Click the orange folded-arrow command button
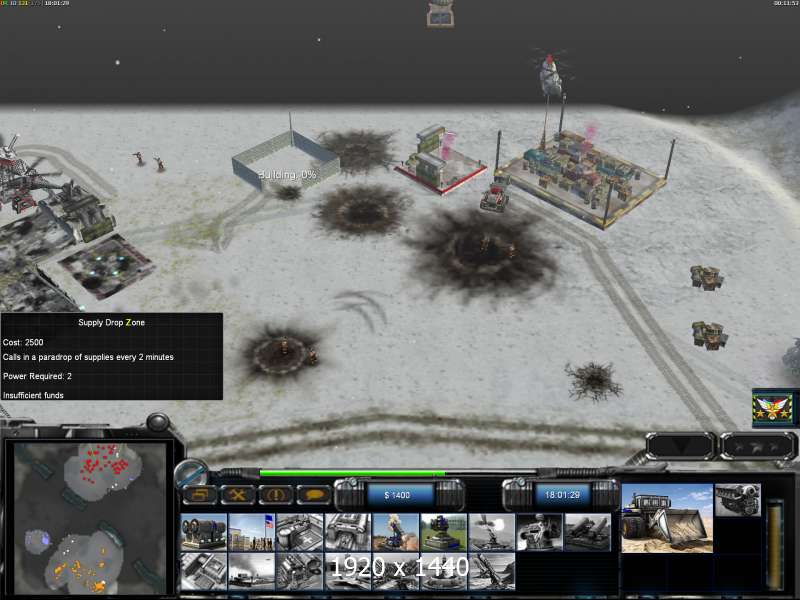 click(199, 494)
